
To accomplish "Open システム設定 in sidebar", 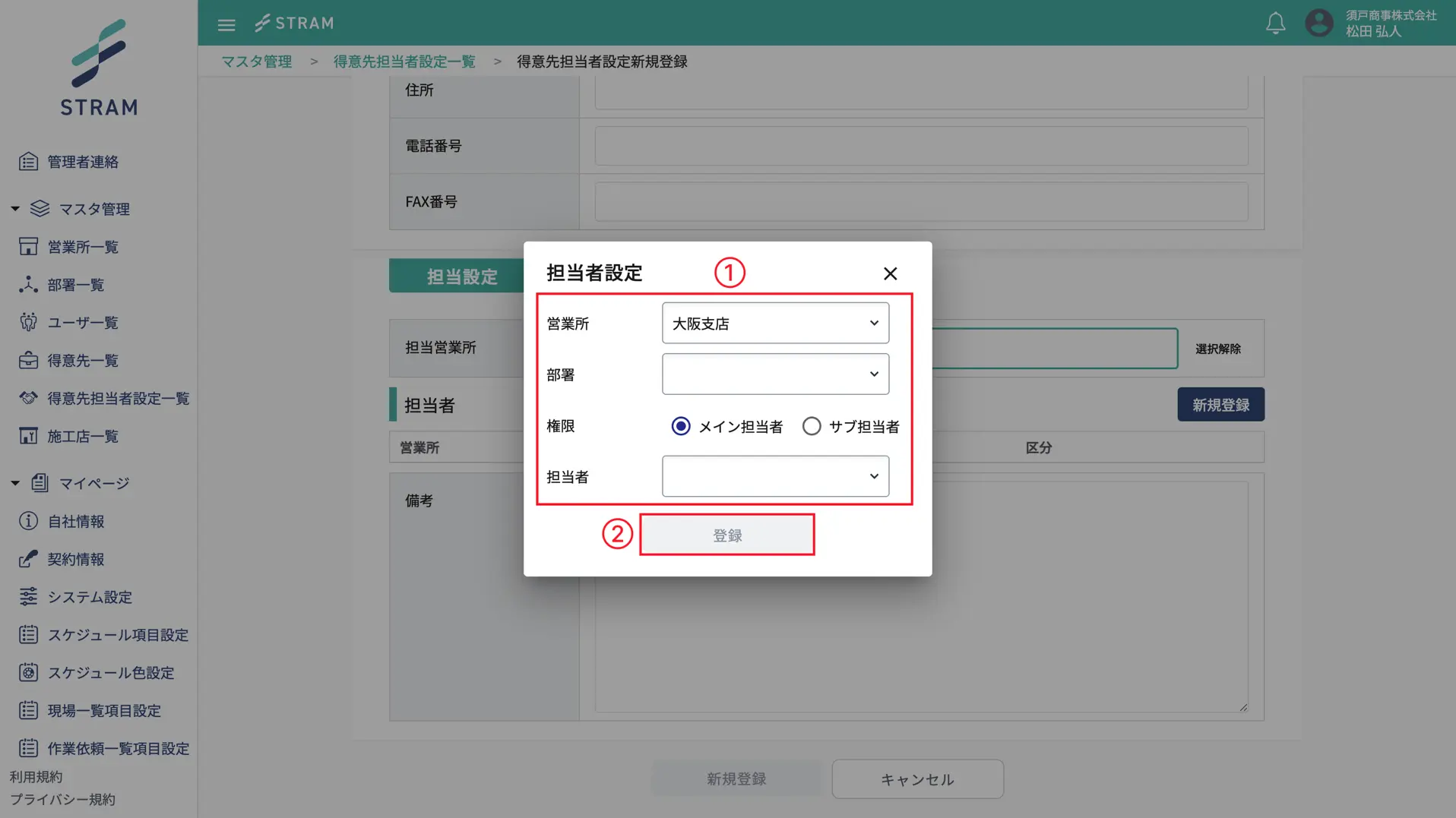I will click(x=89, y=598).
